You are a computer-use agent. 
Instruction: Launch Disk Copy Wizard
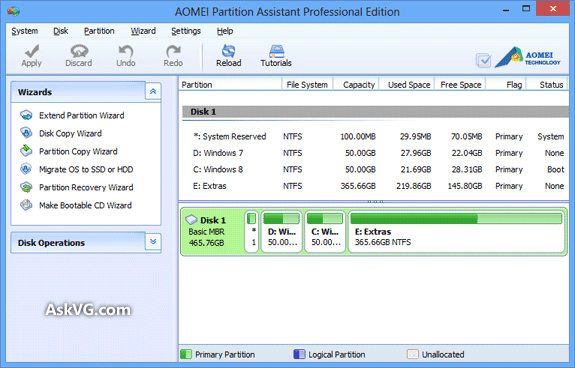coord(70,133)
